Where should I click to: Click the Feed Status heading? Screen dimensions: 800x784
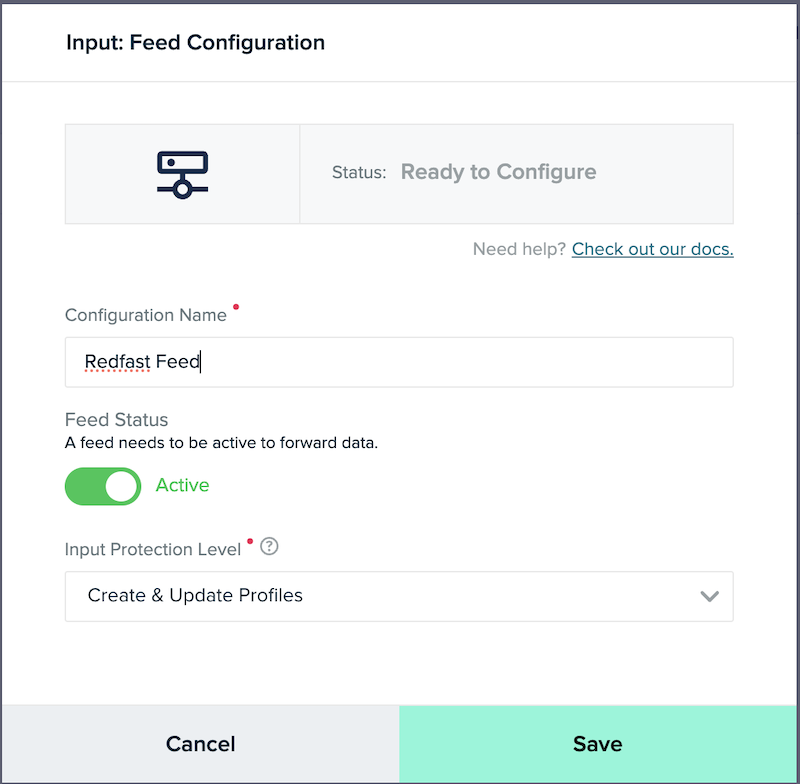point(116,420)
